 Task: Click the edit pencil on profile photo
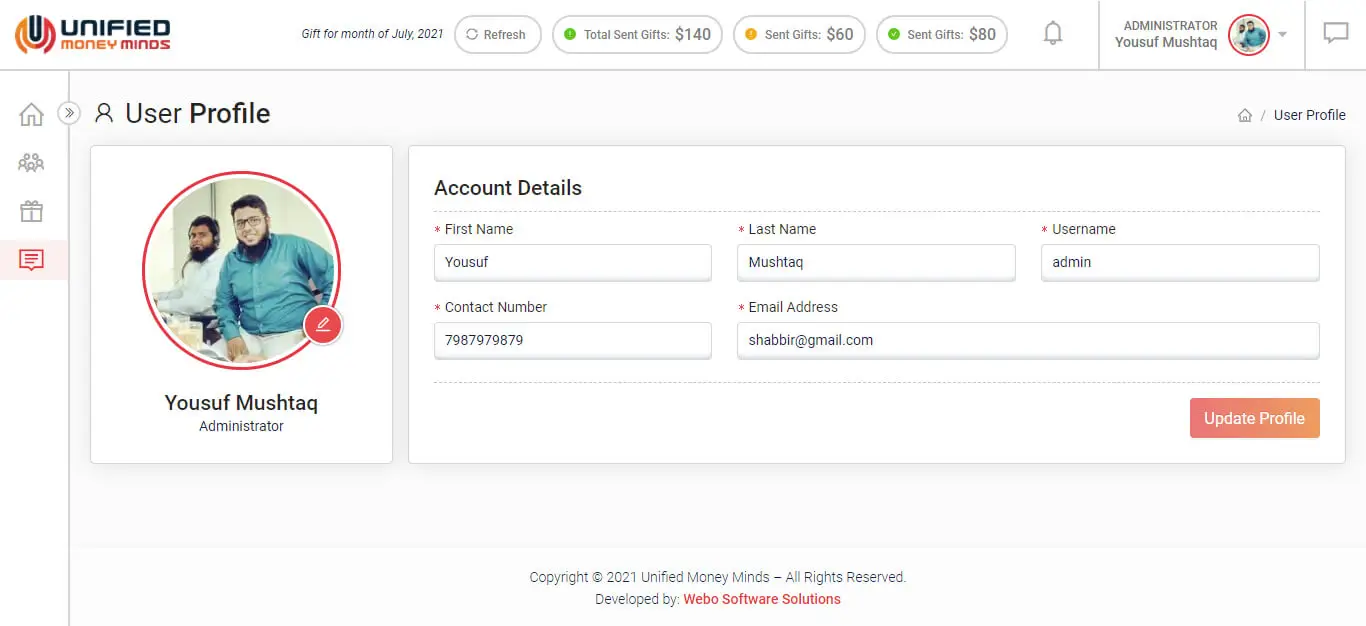[323, 325]
